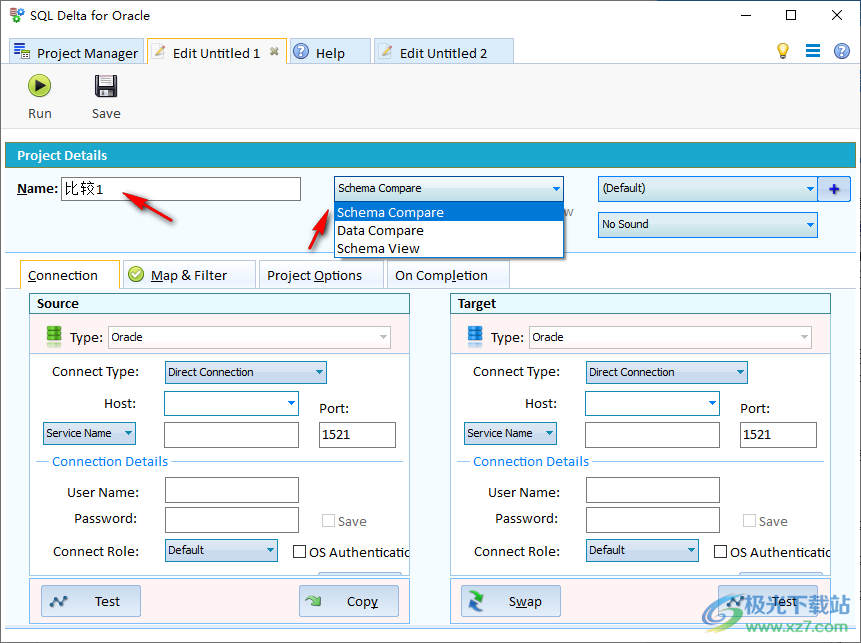Close the Edit Untitled 1 tab
This screenshot has height=643, width=861.
click(274, 52)
